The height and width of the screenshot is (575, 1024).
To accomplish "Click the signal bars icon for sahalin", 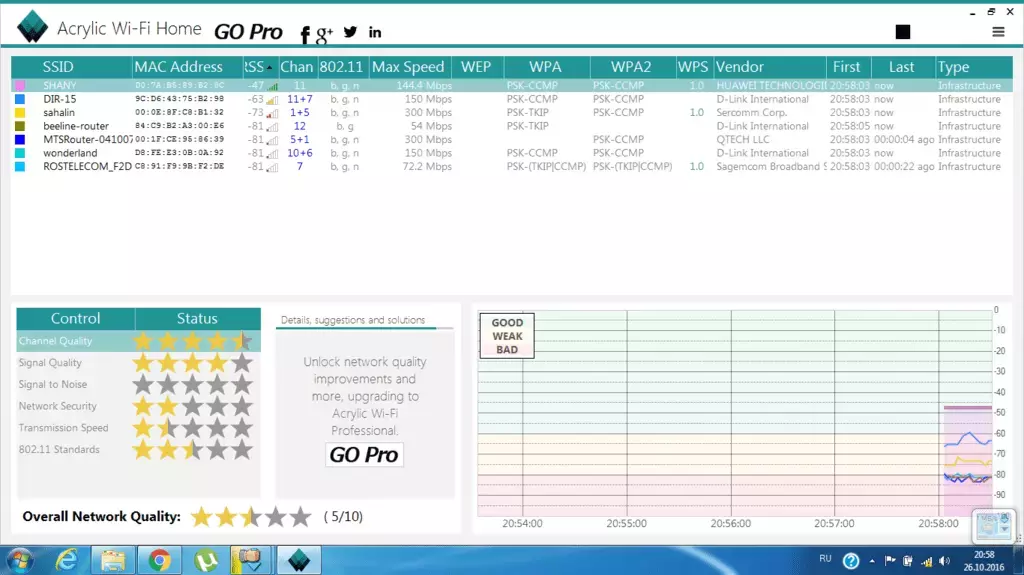I will tap(272, 113).
